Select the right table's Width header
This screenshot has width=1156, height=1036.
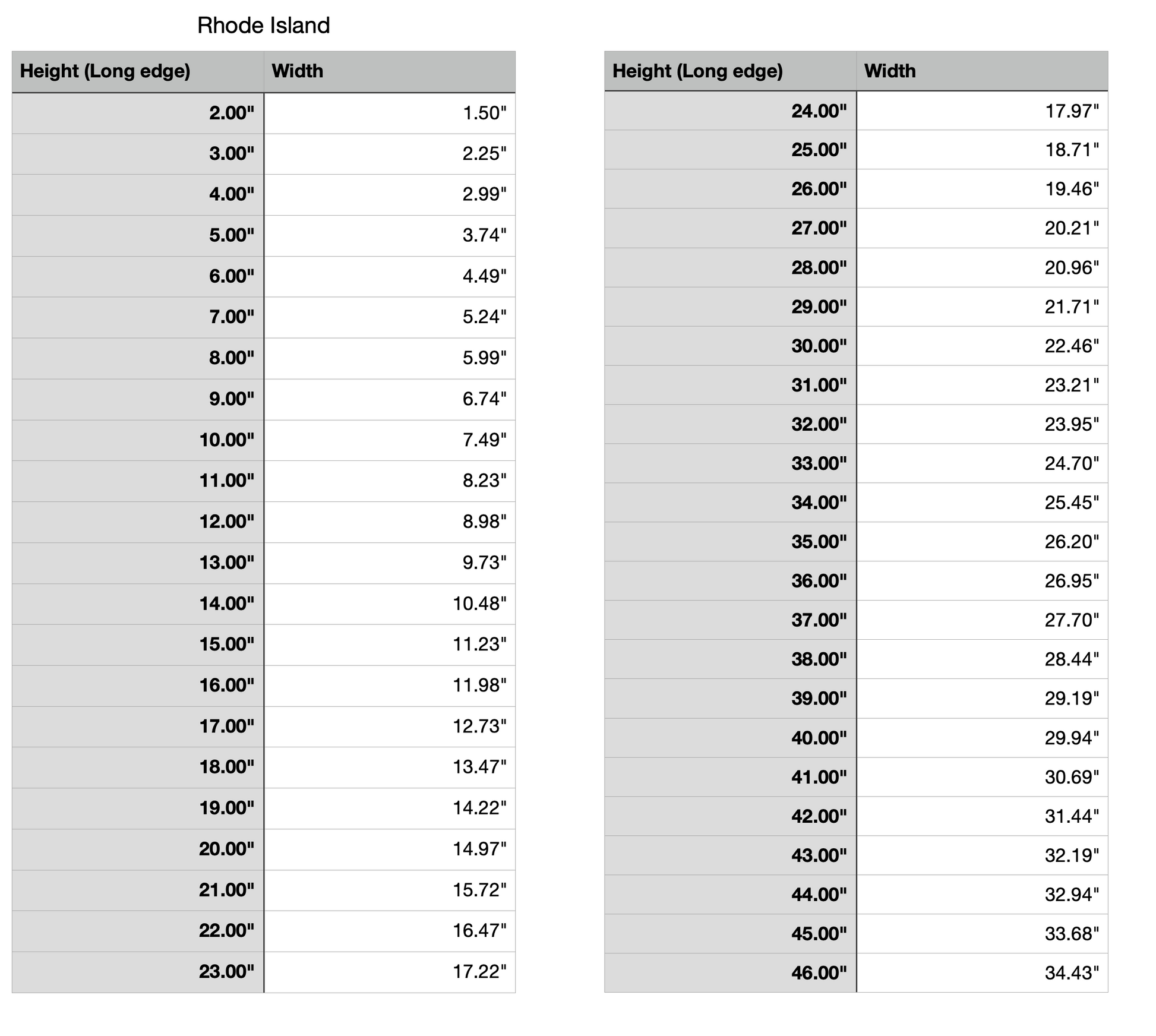890,71
